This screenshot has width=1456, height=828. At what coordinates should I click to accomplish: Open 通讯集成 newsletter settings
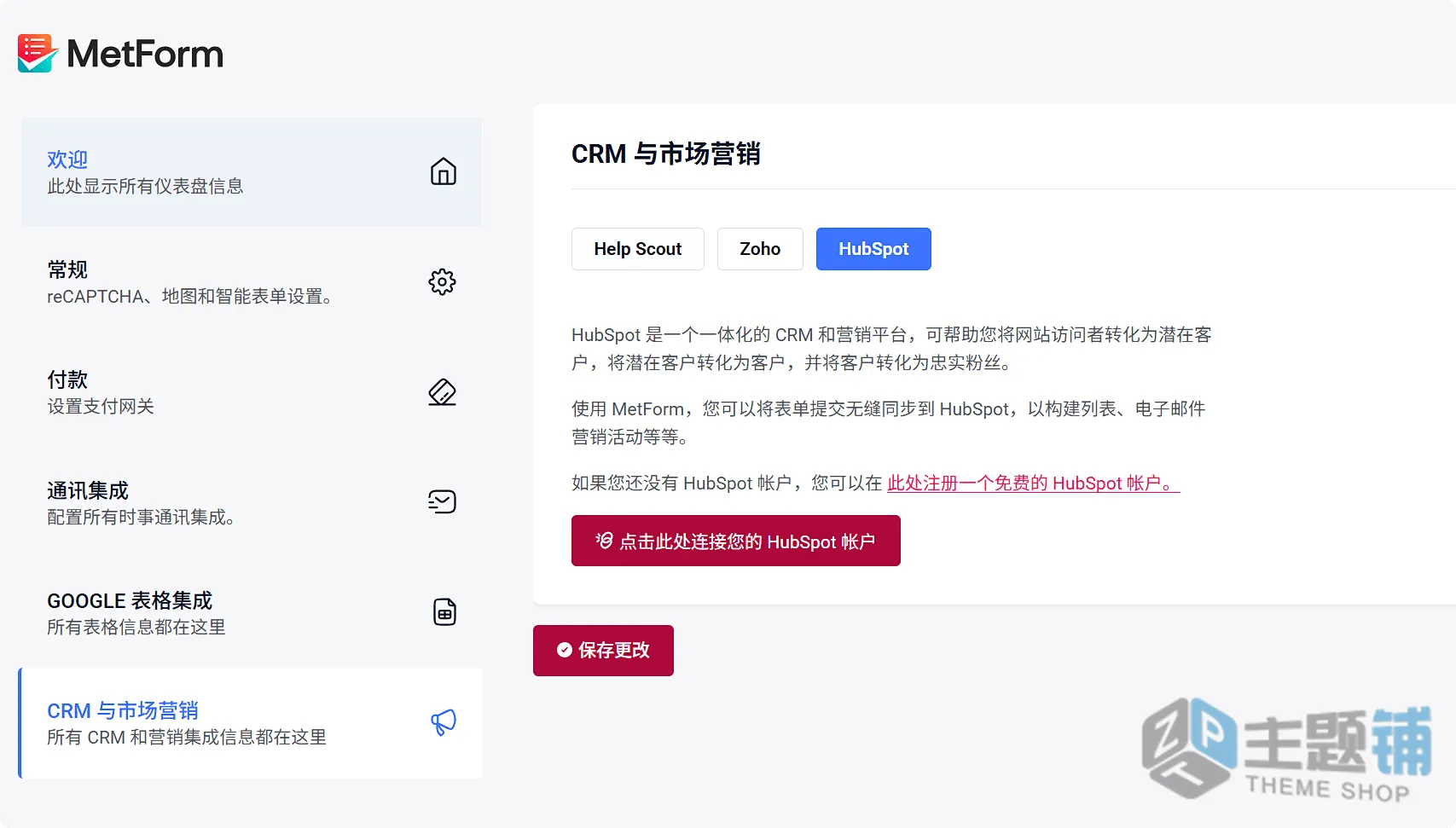pos(252,502)
